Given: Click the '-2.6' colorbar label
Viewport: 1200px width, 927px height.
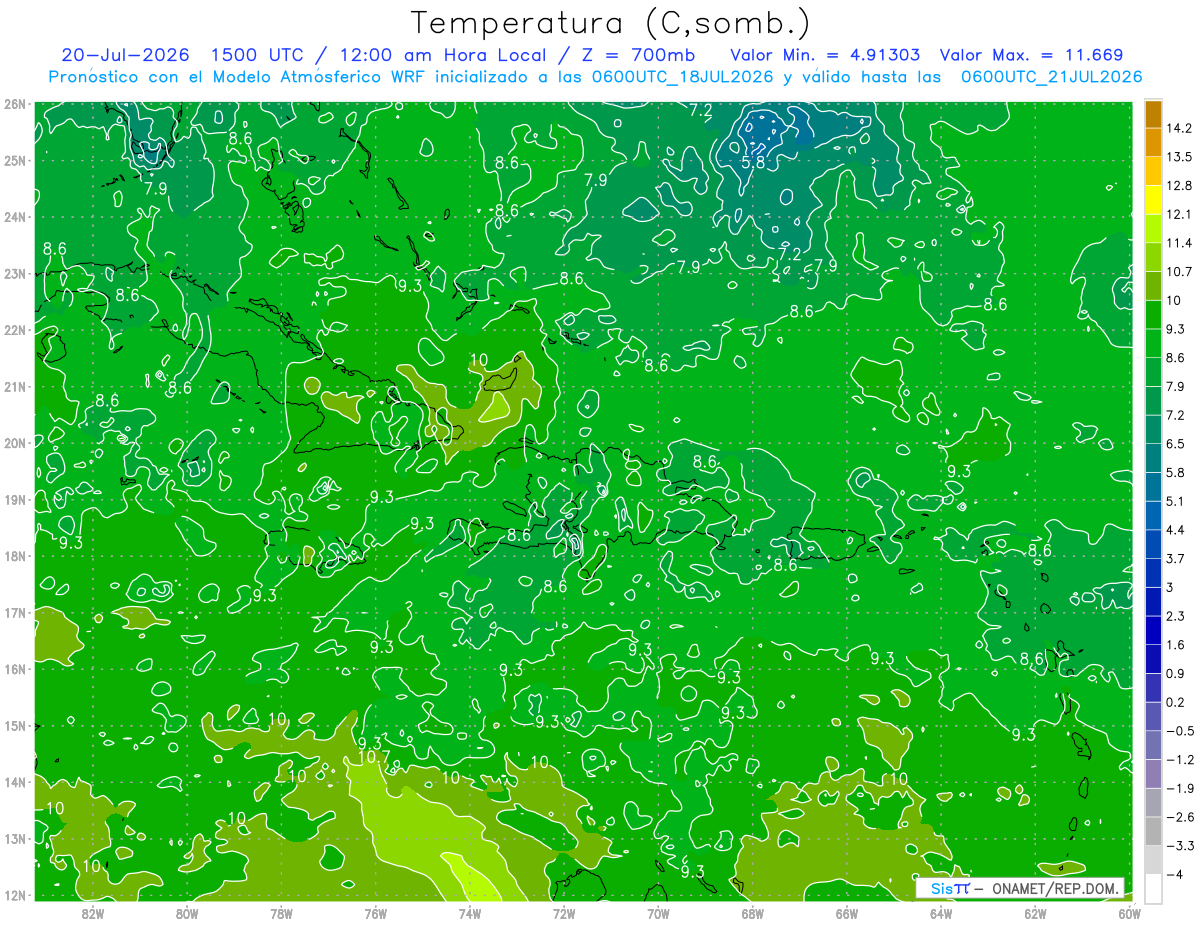Looking at the screenshot, I should (1178, 817).
